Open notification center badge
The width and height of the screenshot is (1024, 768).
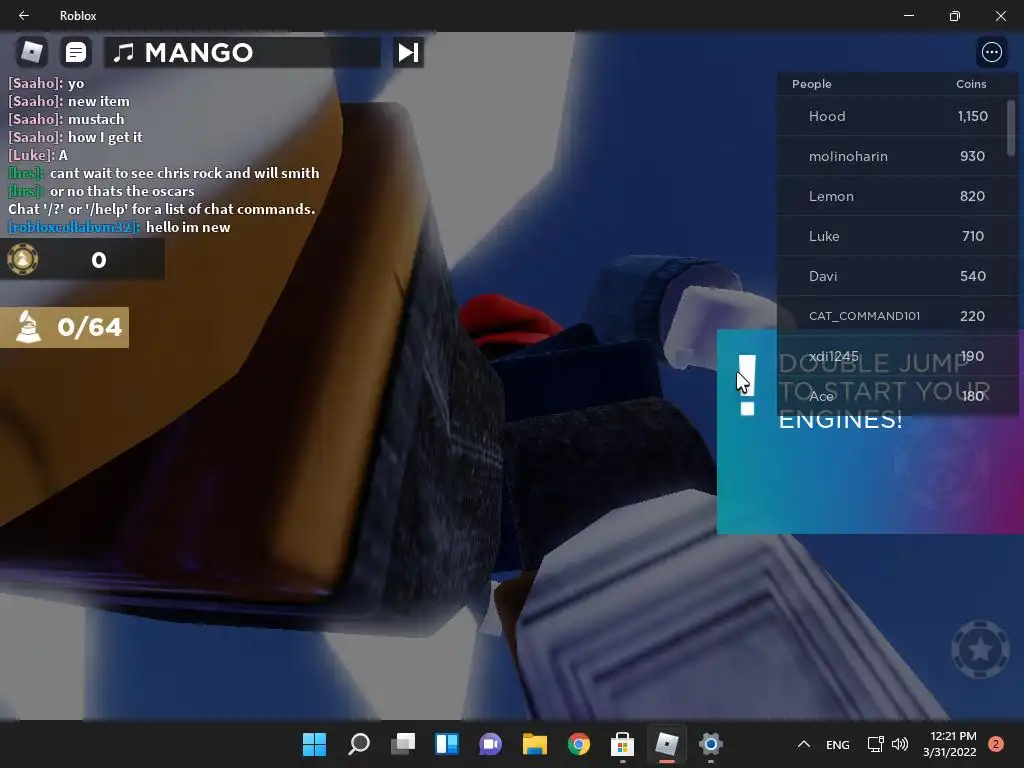point(996,744)
